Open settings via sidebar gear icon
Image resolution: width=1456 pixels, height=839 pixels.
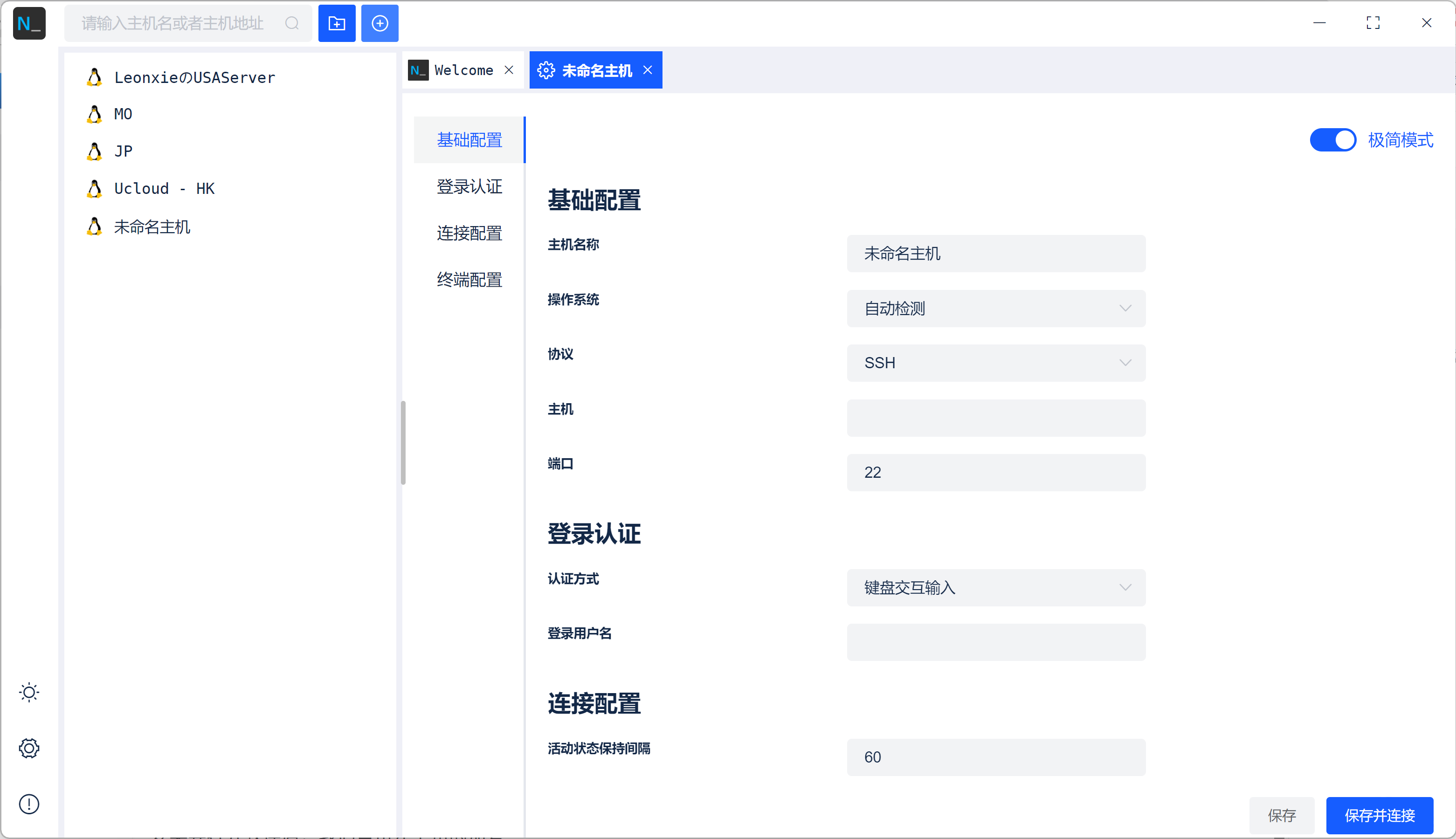pos(29,748)
